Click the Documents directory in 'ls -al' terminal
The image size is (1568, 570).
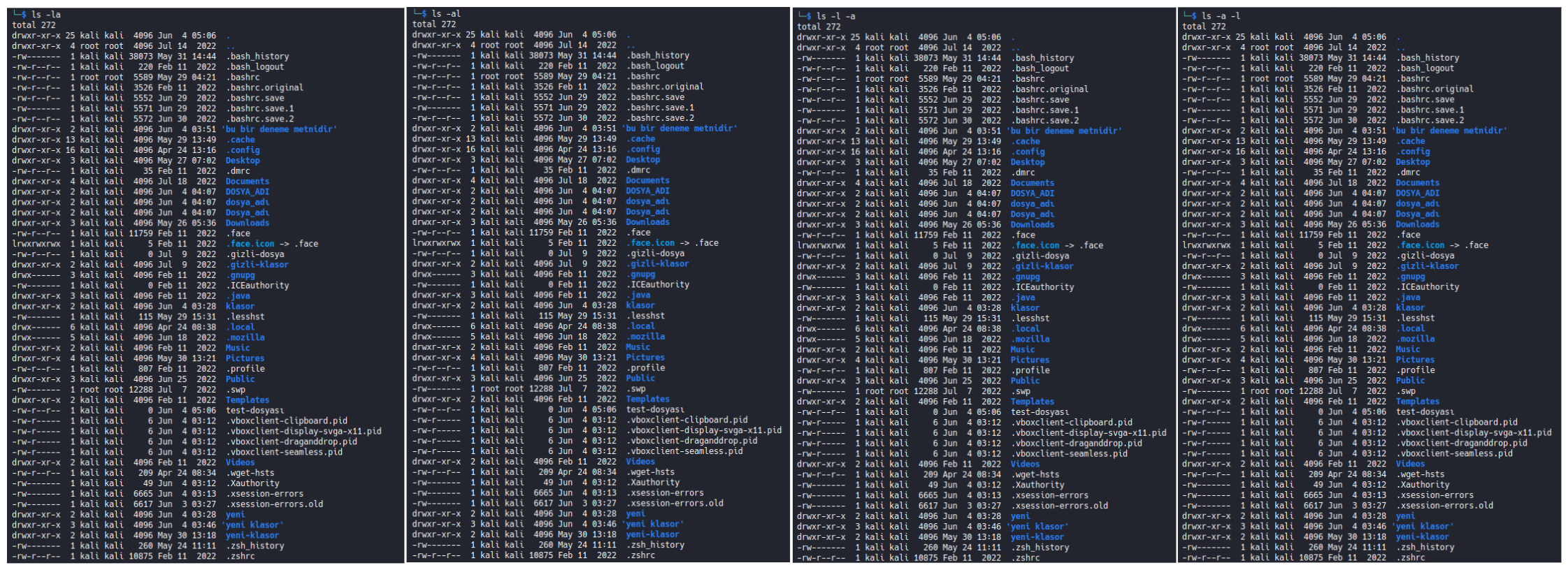[x=647, y=180]
